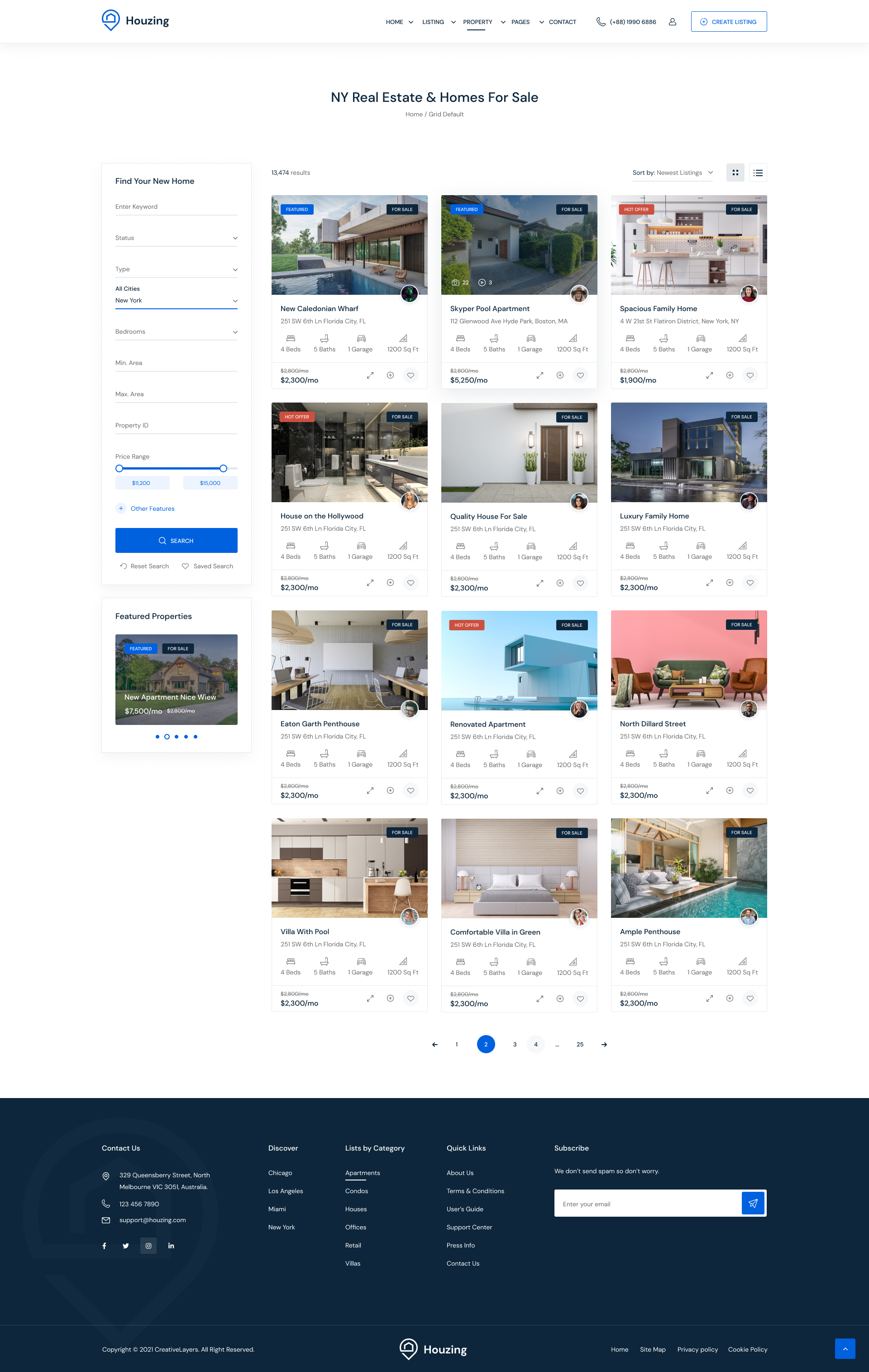
Task: Click right handle of price range slider
Action: click(223, 468)
